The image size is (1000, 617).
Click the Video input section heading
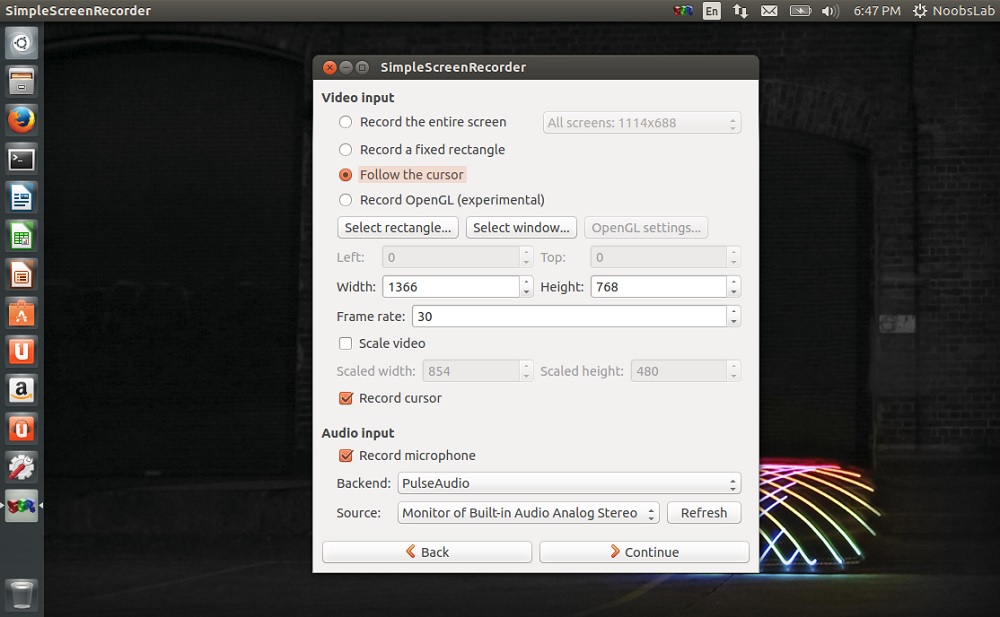click(x=358, y=98)
